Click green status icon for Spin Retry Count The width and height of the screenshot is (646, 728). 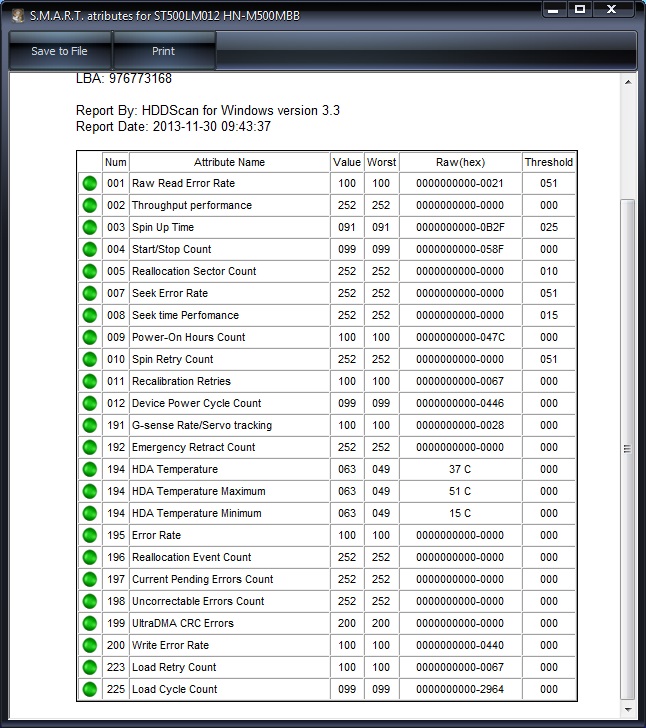click(90, 359)
